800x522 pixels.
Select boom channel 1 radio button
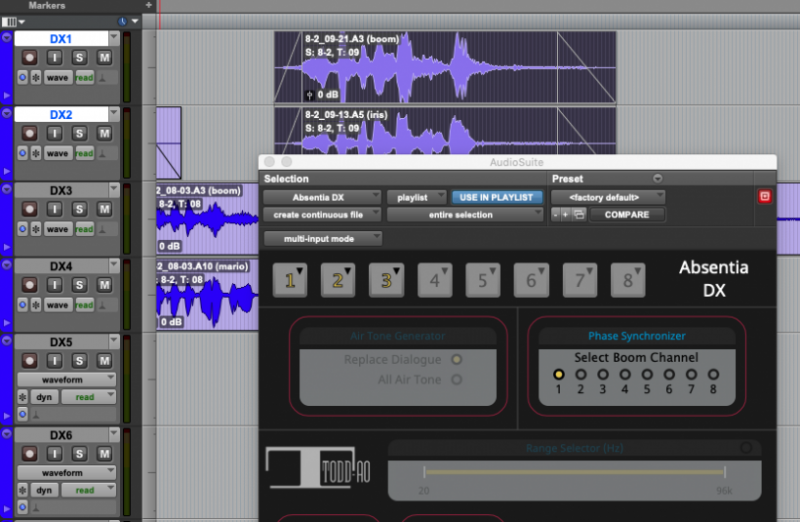559,375
